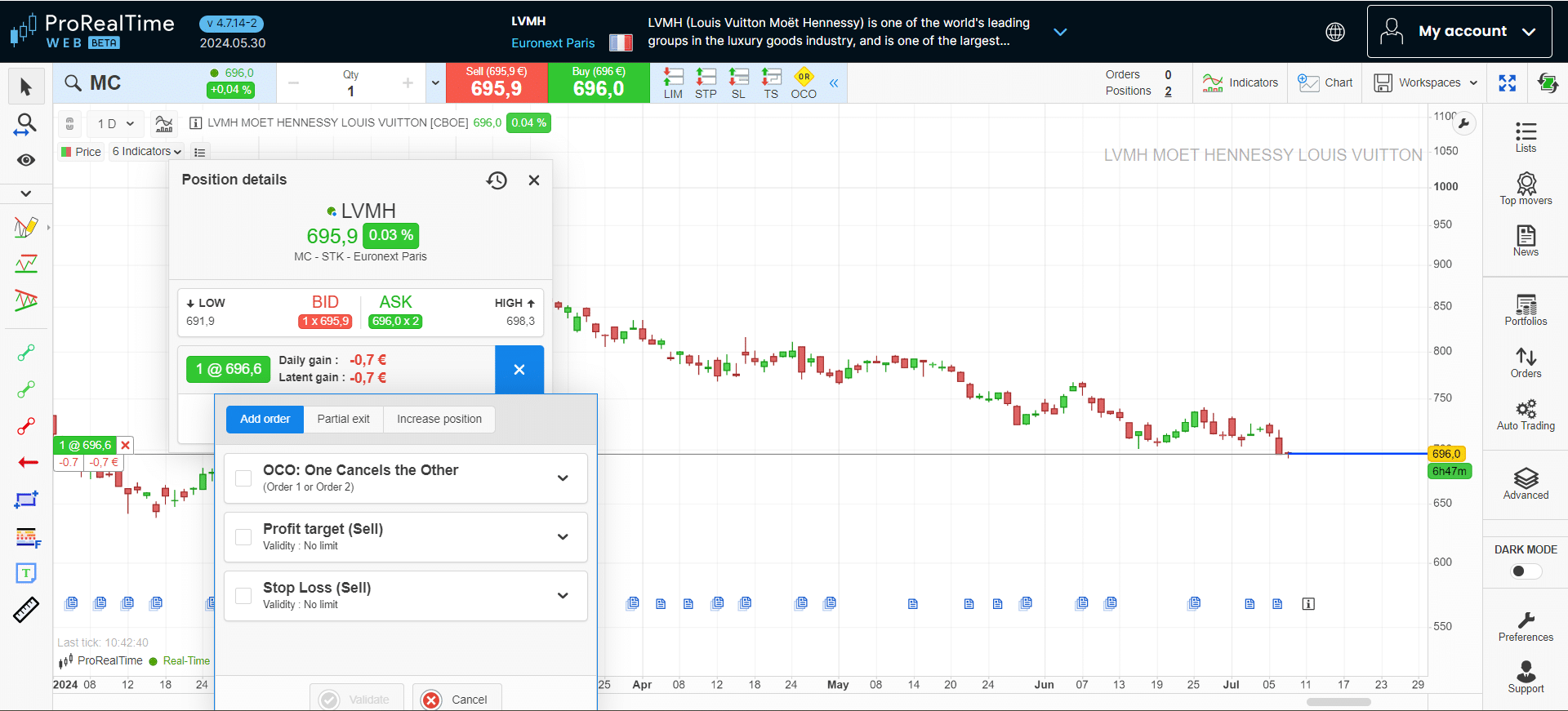The width and height of the screenshot is (1568, 711).
Task: Click the STP order icon
Action: click(706, 83)
